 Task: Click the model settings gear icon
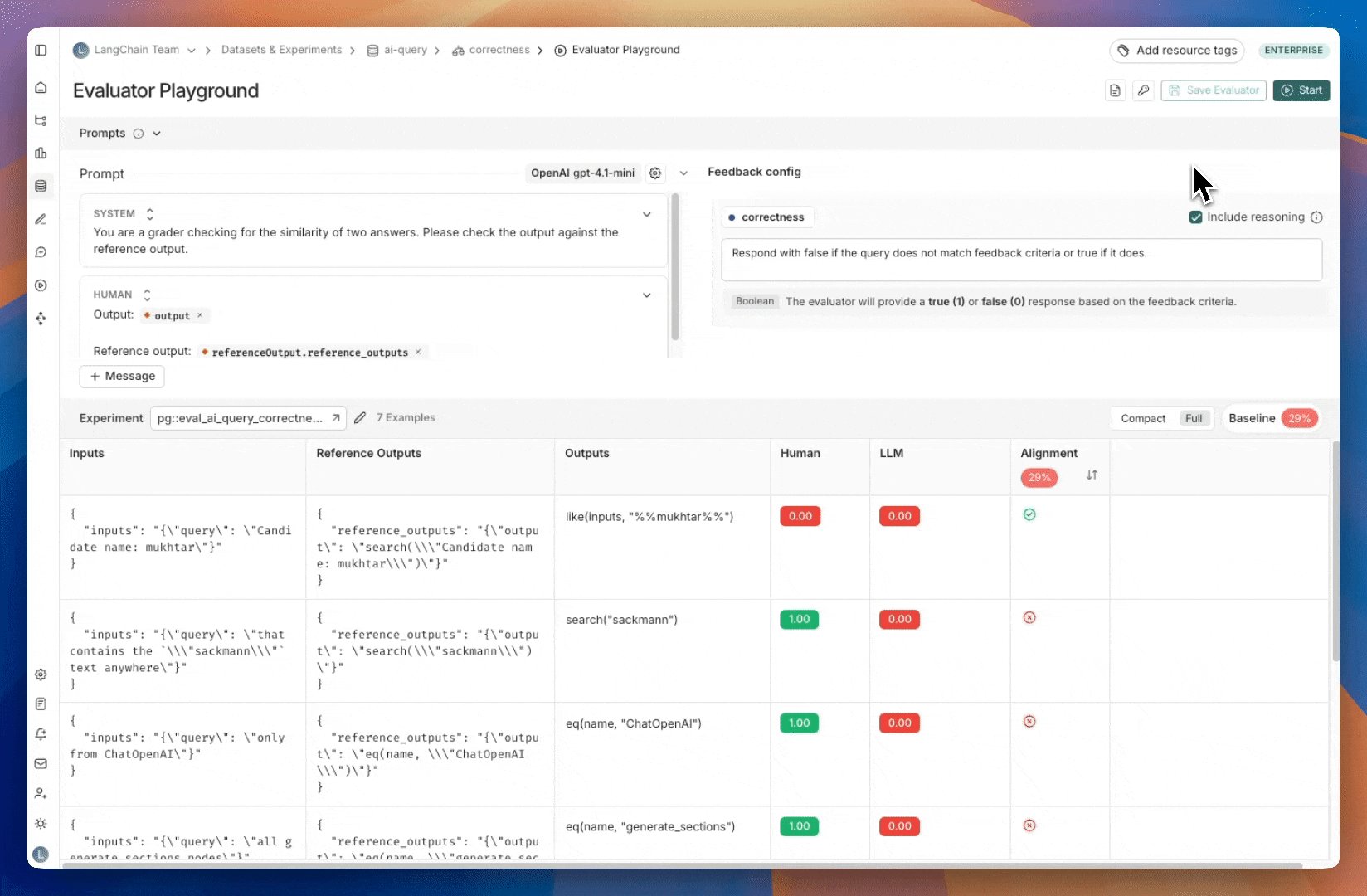655,173
